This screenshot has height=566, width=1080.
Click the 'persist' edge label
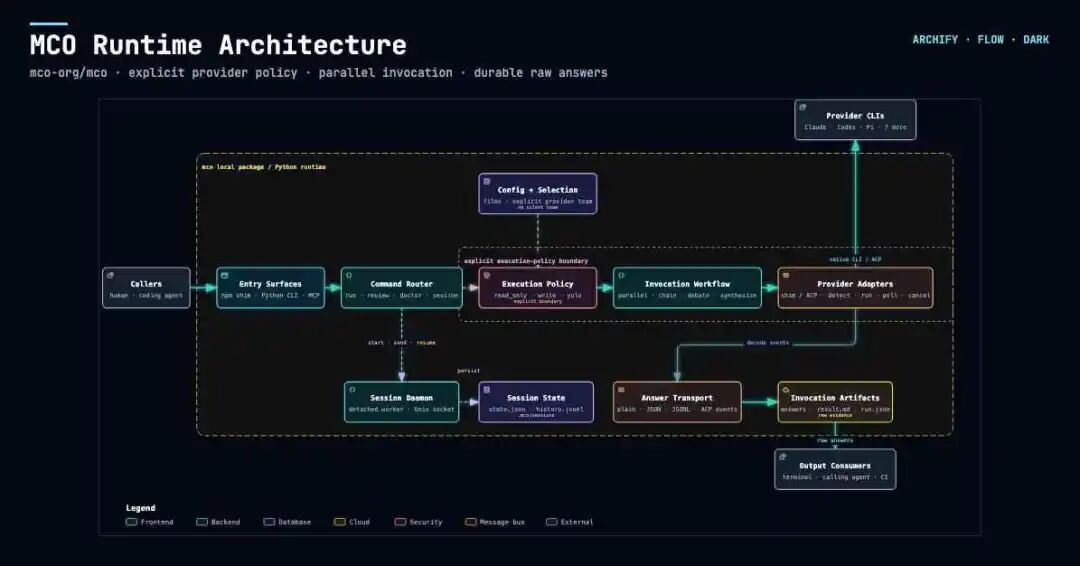[468, 371]
